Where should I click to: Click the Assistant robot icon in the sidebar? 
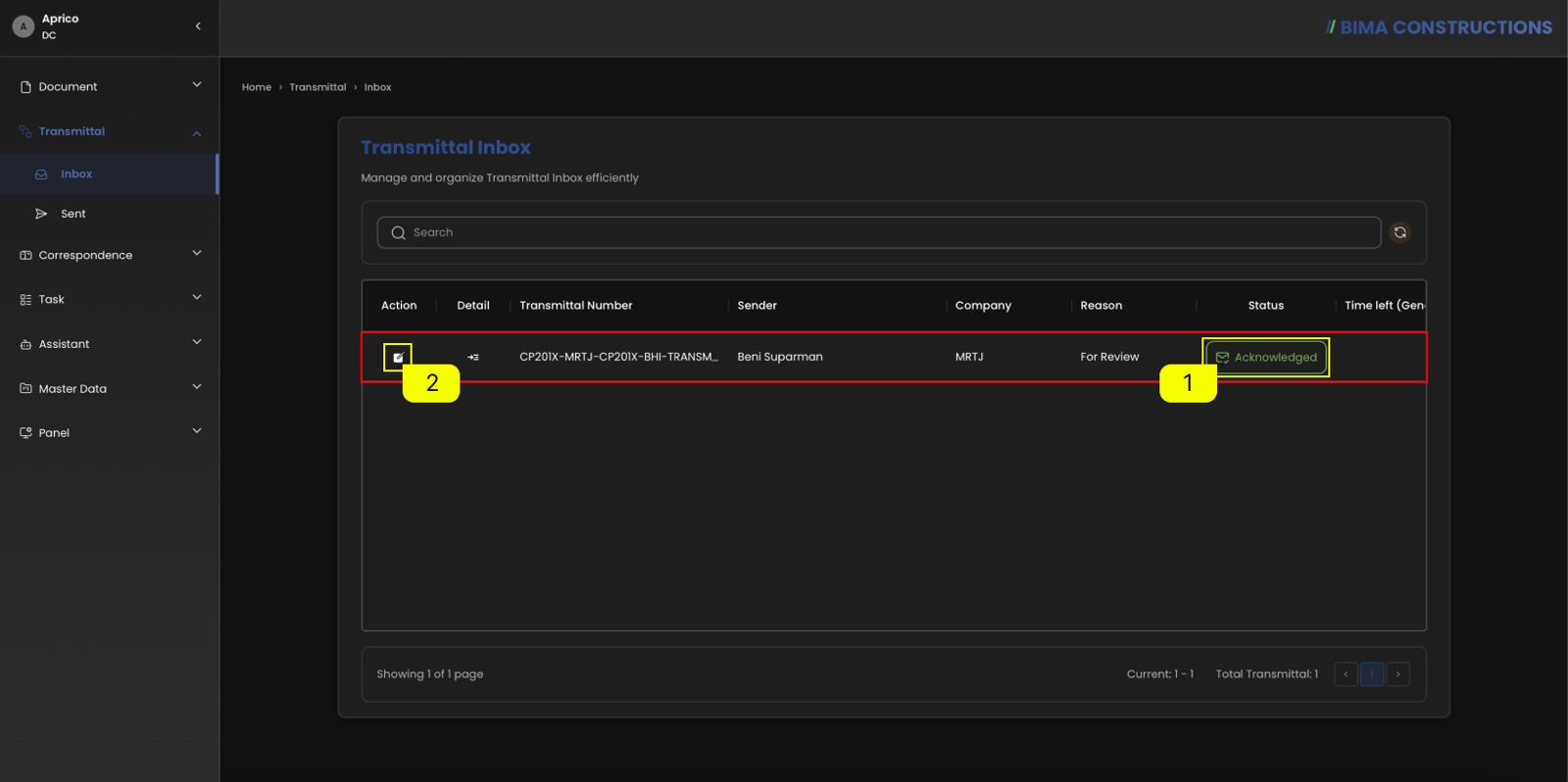pos(25,344)
